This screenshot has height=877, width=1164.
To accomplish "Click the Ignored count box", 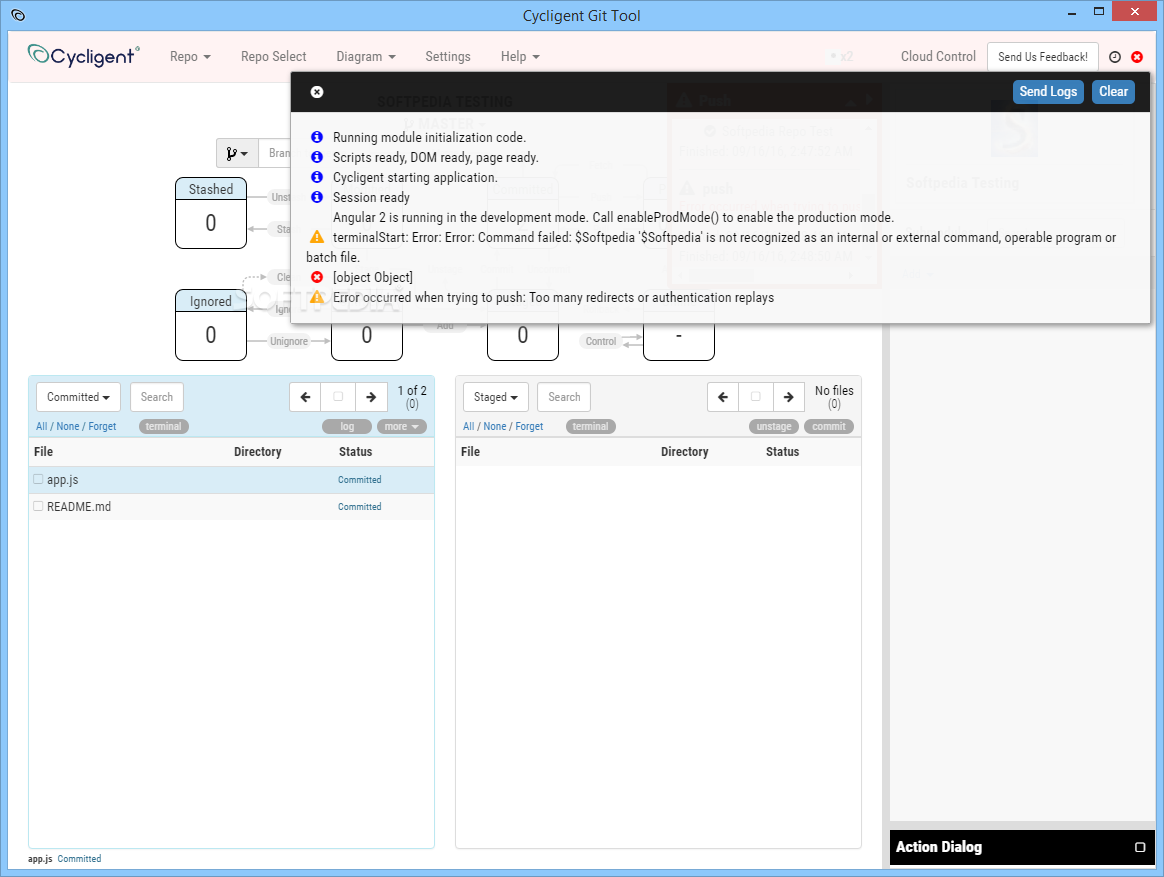I will click(211, 325).
